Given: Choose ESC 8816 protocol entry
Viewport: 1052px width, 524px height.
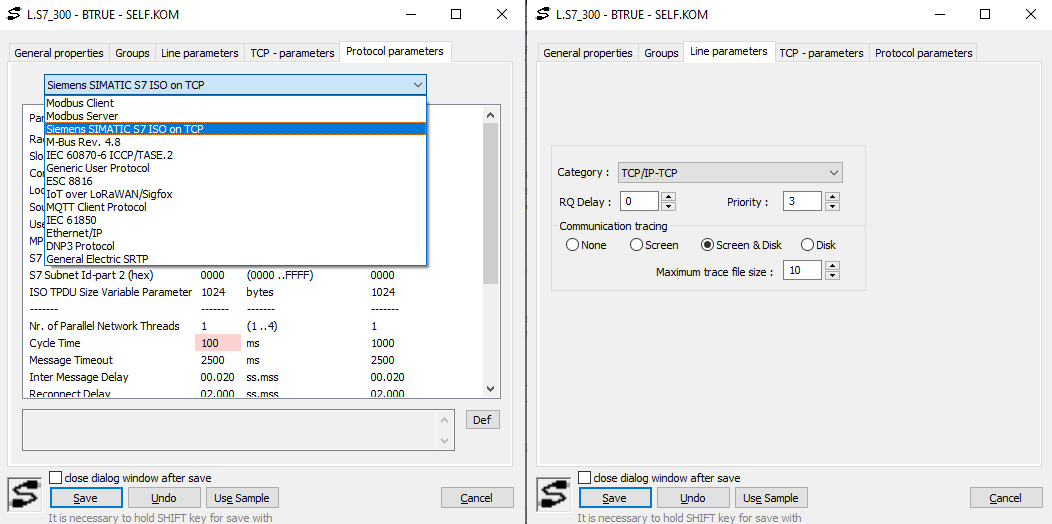Looking at the screenshot, I should point(235,181).
